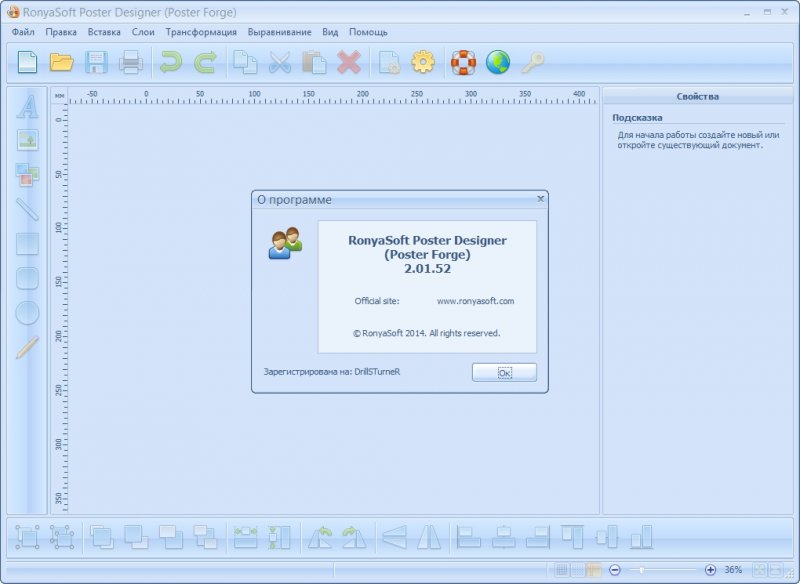Zoom in with the plus button

(x=710, y=570)
